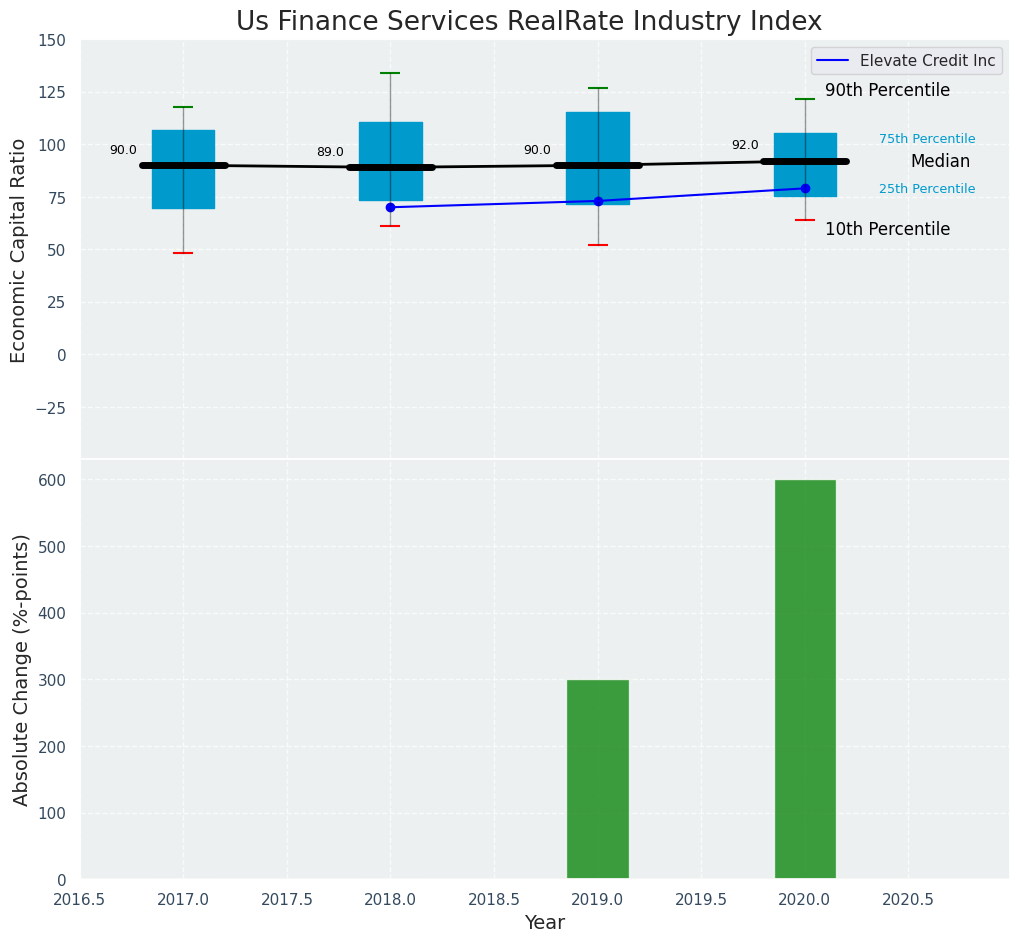The width and height of the screenshot is (1019, 942).
Task: Click the green 2019 absolute change bar
Action: pos(598,779)
